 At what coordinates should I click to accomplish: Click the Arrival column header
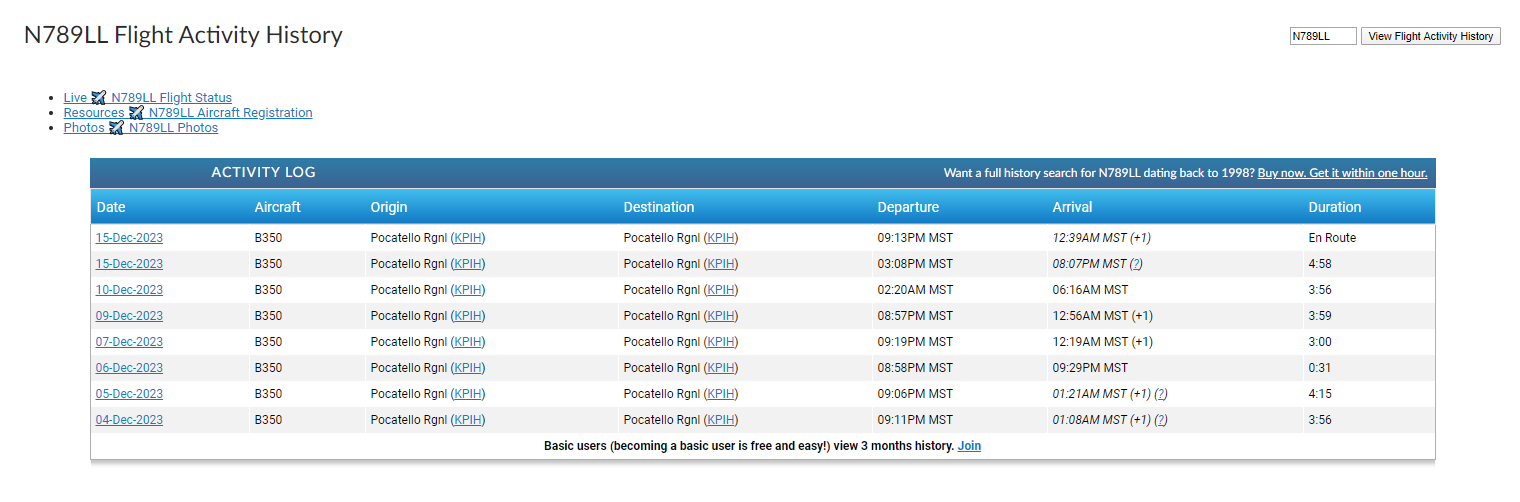pyautogui.click(x=1072, y=207)
